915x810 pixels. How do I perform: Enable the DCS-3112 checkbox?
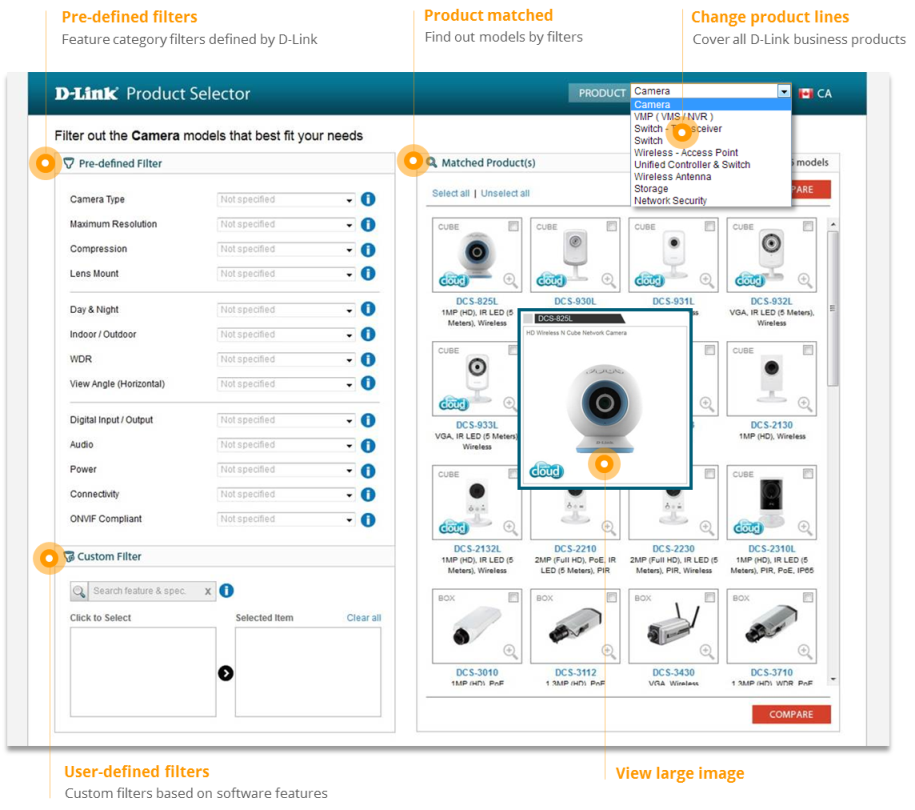coord(611,597)
